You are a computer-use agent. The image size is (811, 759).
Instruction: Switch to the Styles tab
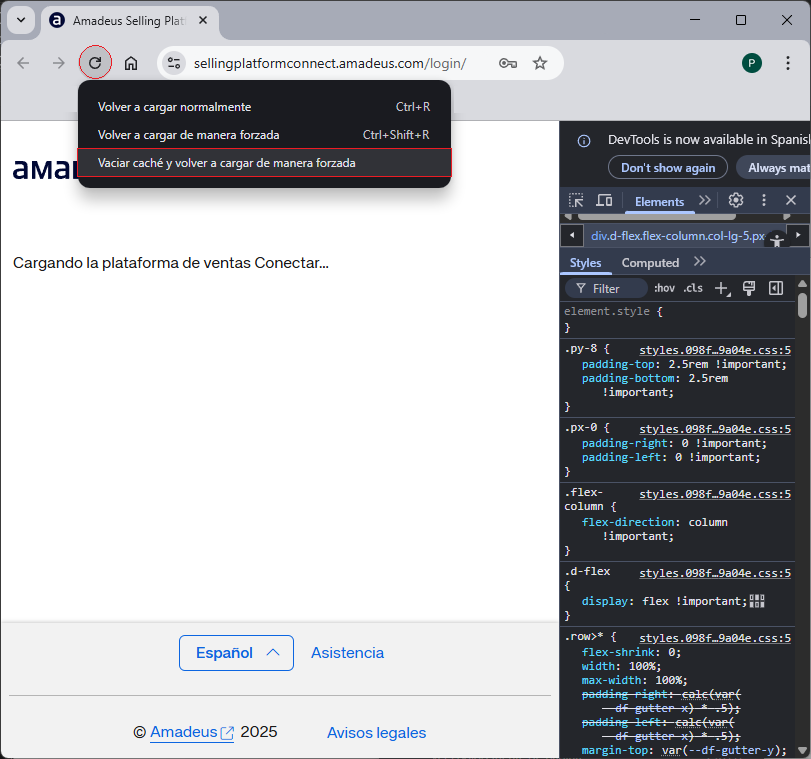pyautogui.click(x=585, y=263)
